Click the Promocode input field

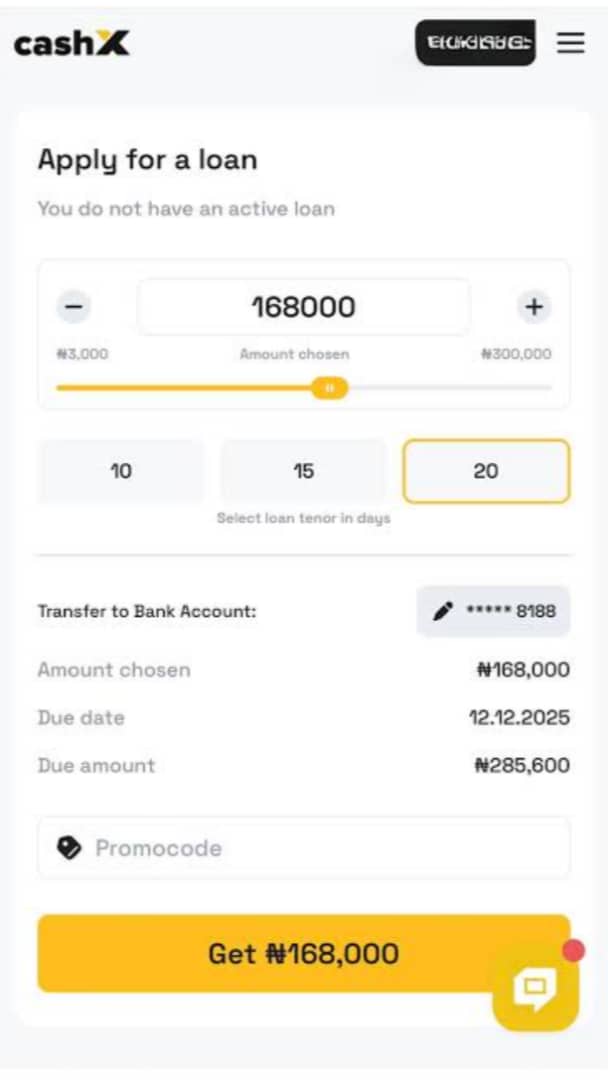(300, 848)
